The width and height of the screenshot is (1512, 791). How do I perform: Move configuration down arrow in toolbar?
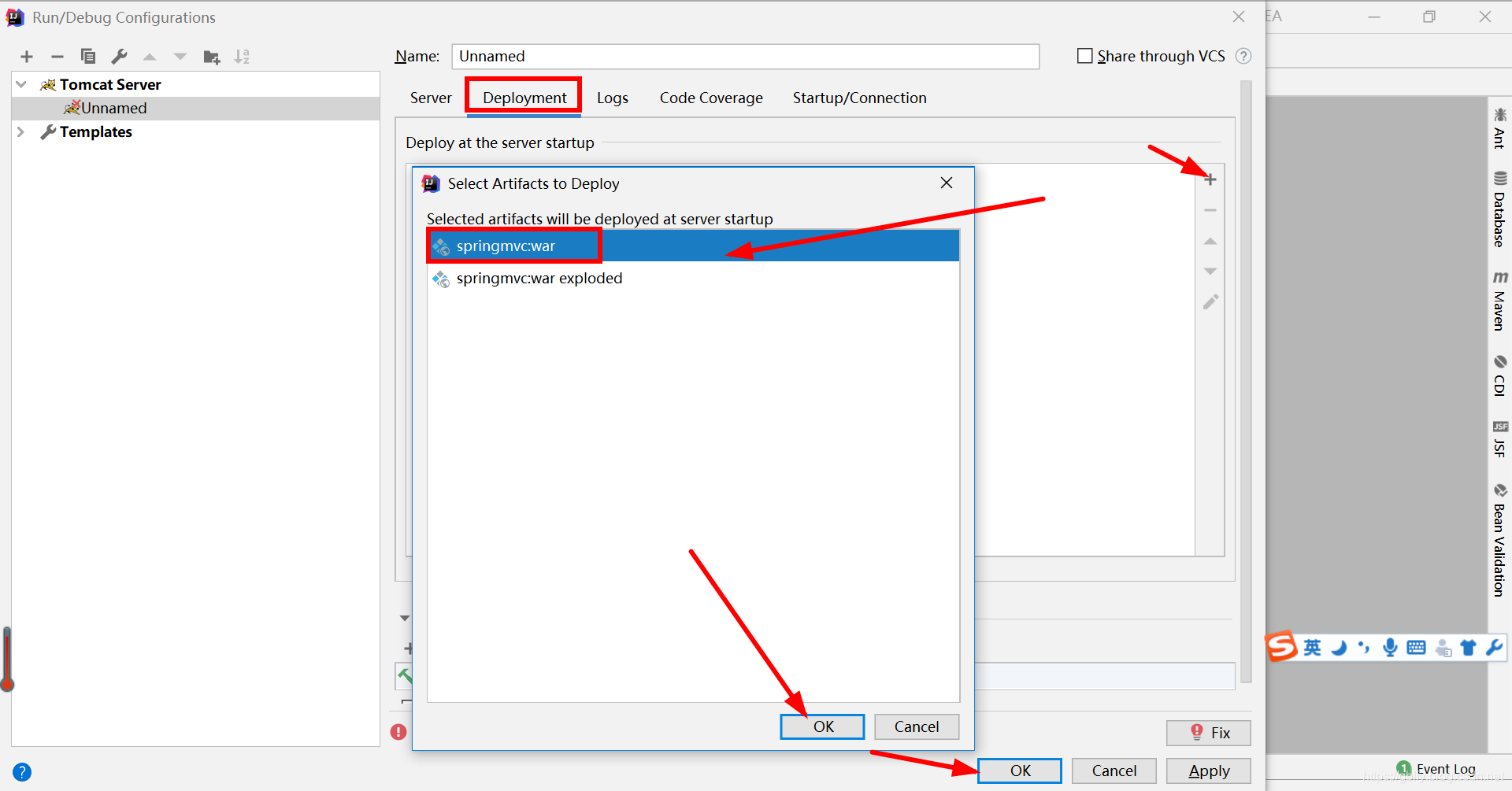pos(180,57)
